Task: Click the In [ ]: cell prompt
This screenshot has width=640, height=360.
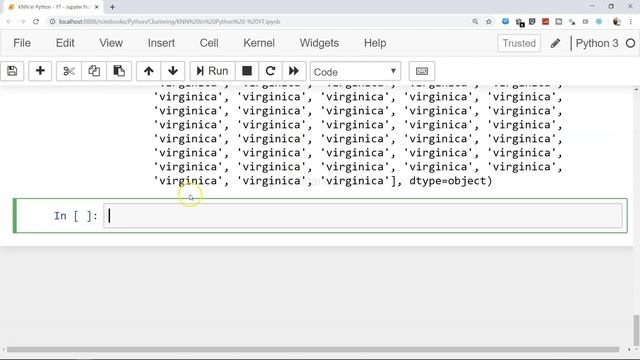Action: pos(76,216)
